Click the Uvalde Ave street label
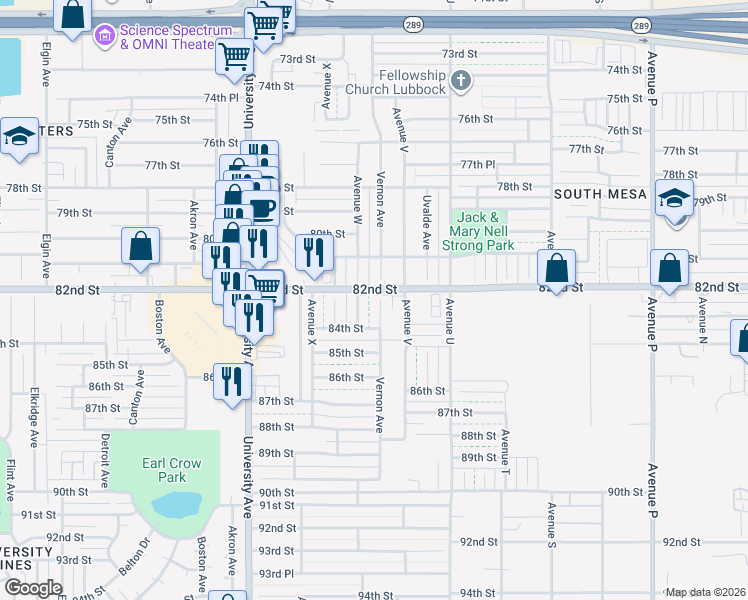The image size is (748, 600). [426, 222]
